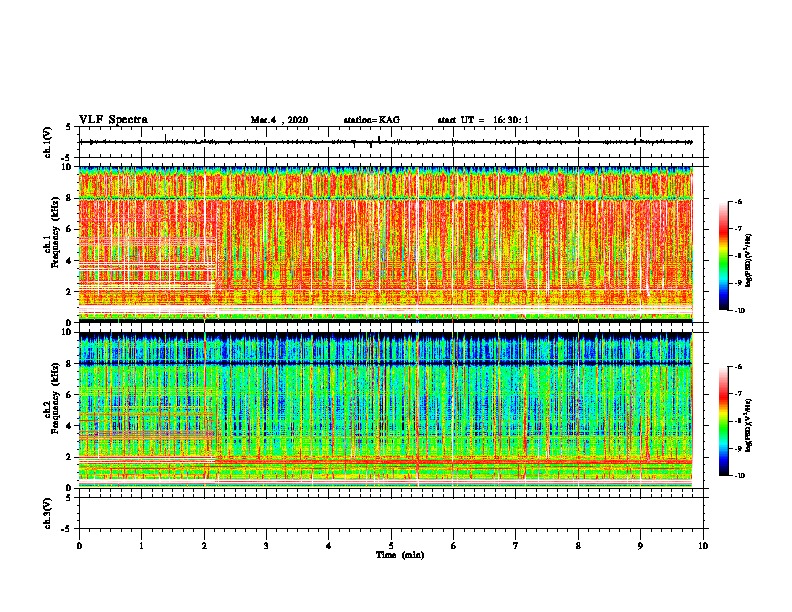The image size is (792, 612).
Task: Click the "6" kHz tick of ch.1 spectrogram
Action: (x=70, y=229)
